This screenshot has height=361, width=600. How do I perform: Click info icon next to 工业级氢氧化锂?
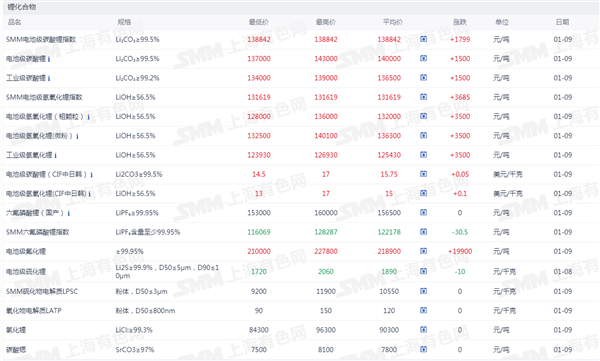[x=55, y=155]
